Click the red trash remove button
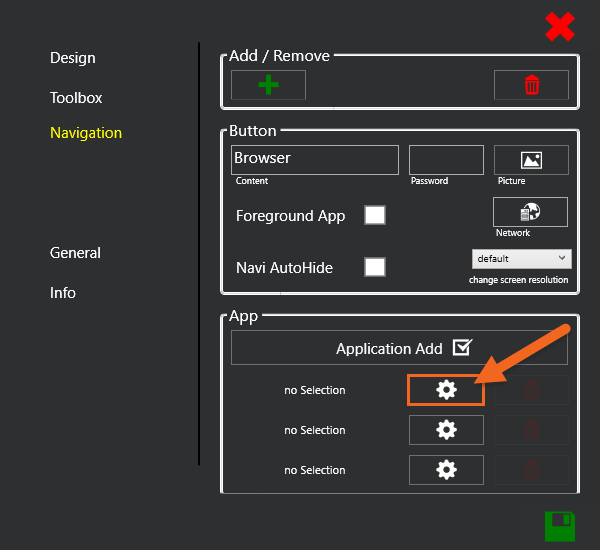The image size is (600, 550). click(531, 85)
